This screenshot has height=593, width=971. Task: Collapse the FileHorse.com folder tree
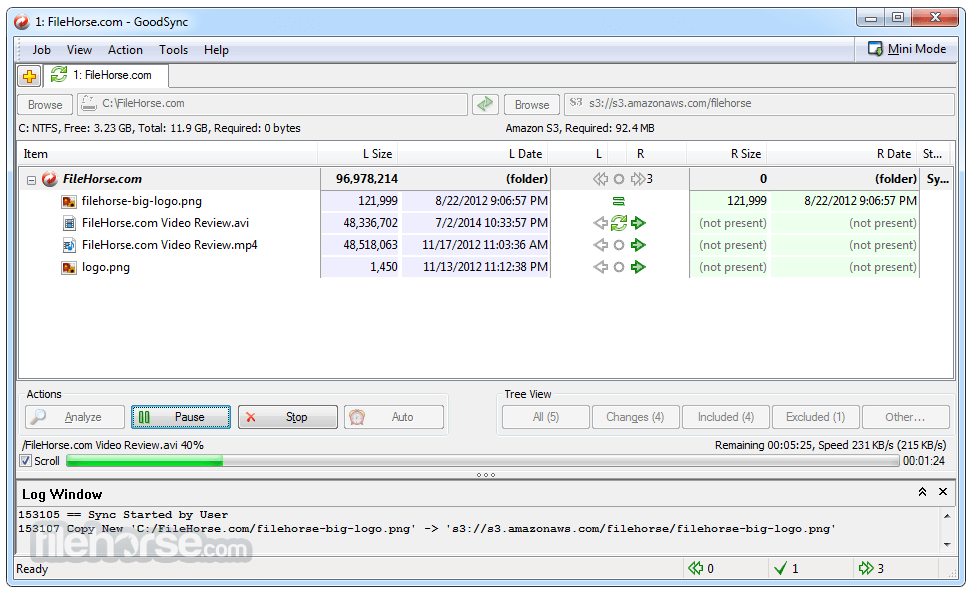[31, 180]
